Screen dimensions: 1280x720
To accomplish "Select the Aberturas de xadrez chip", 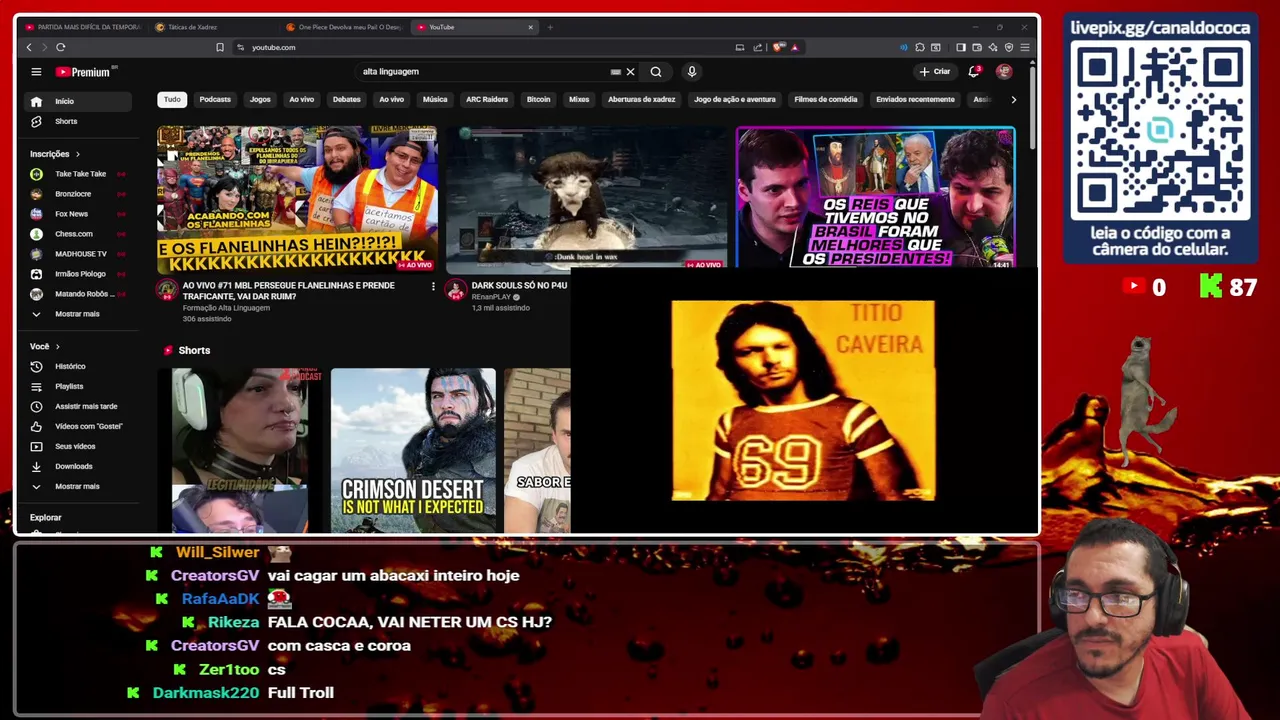I will 642,99.
